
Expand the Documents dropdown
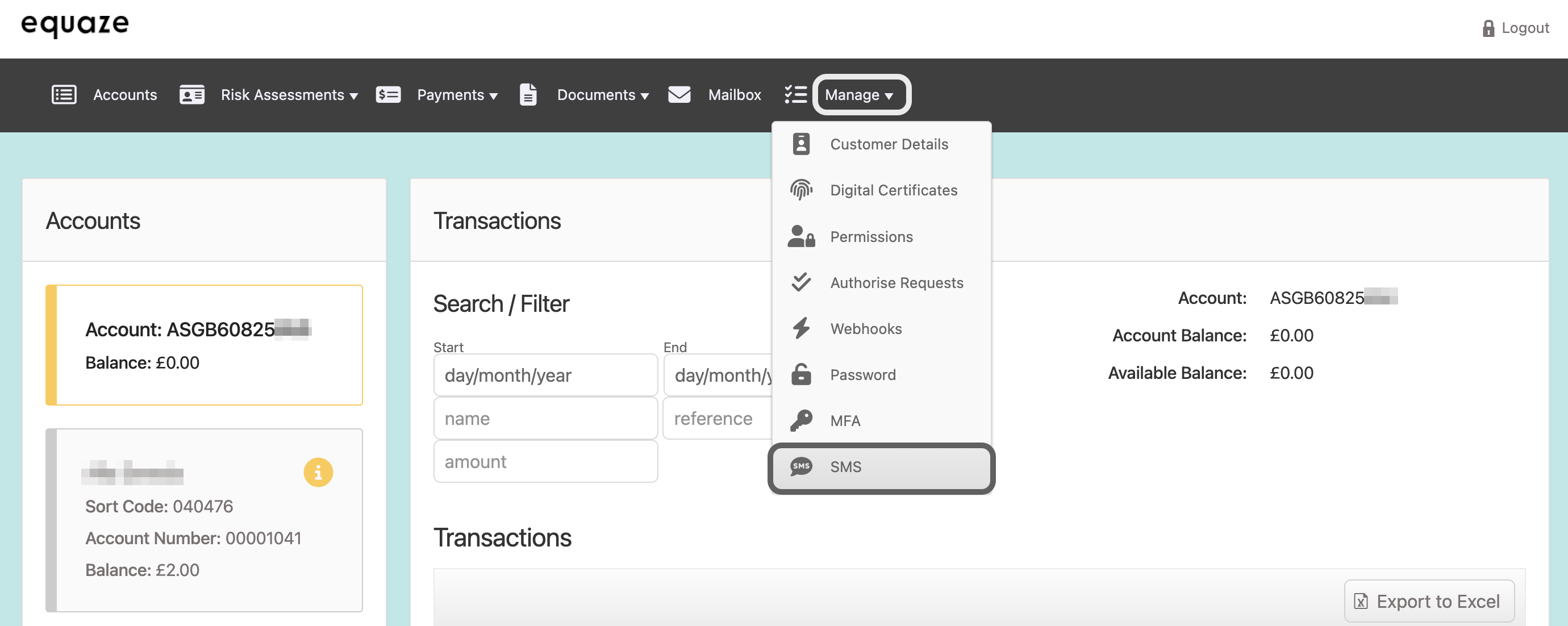tap(603, 95)
